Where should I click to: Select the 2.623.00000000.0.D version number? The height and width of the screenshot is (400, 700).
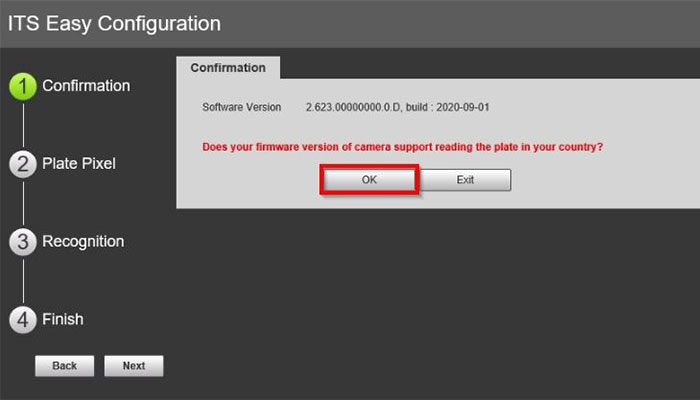353,107
